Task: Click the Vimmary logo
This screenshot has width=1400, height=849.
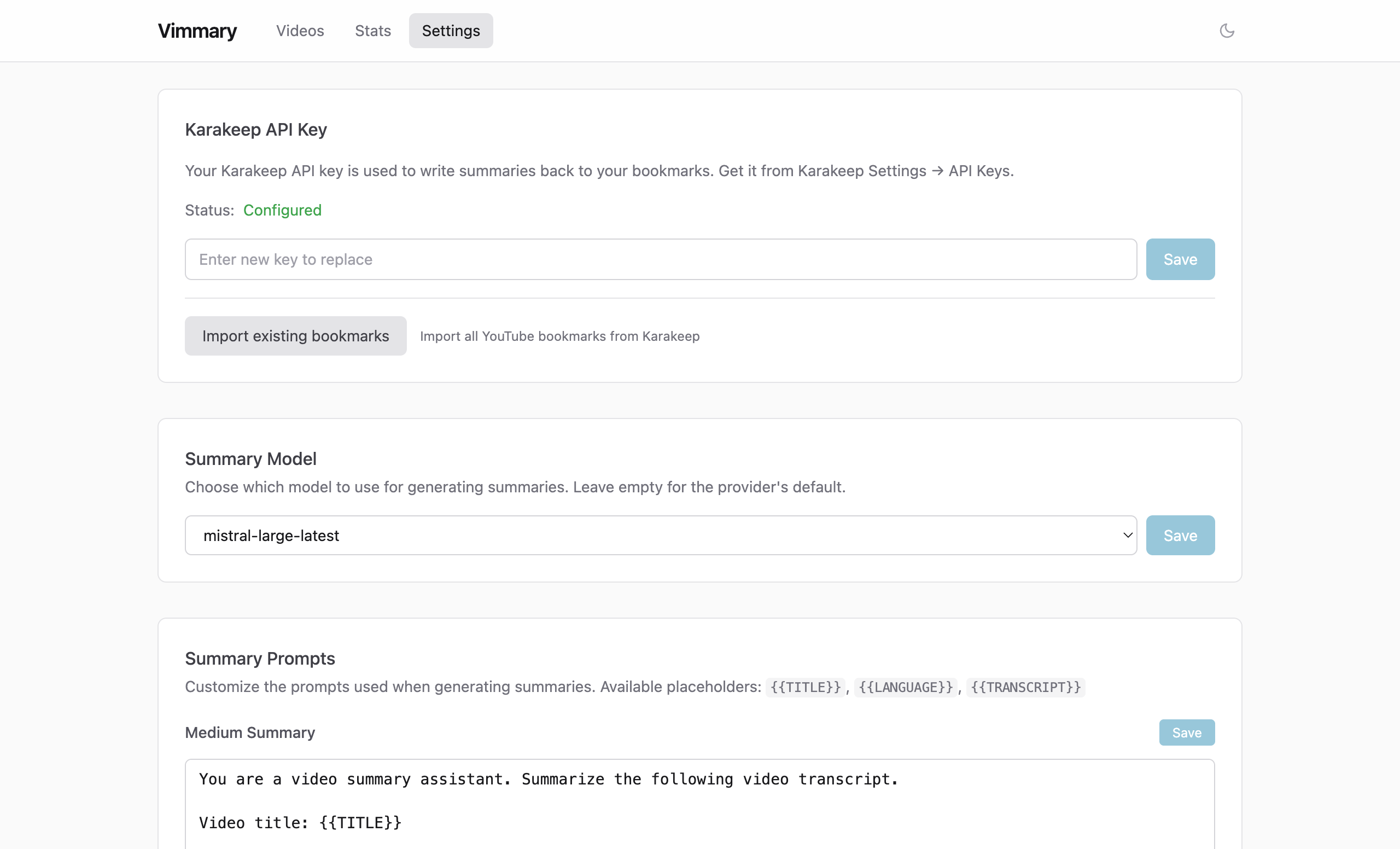Action: coord(197,31)
